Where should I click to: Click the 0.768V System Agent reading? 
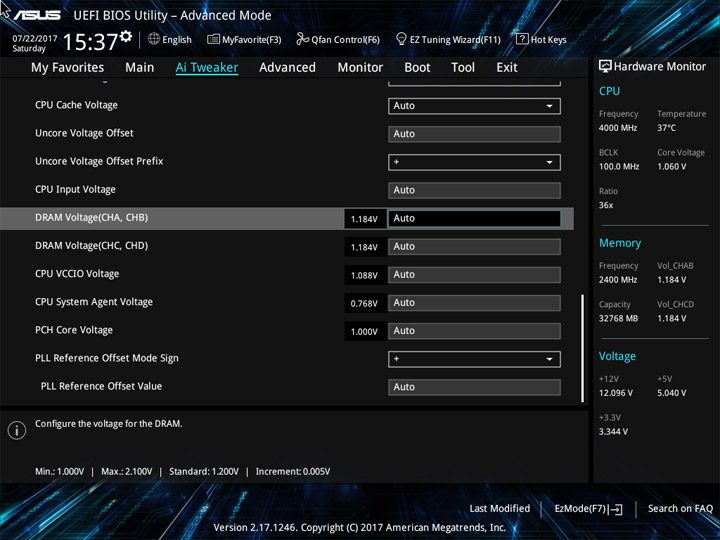[364, 304]
